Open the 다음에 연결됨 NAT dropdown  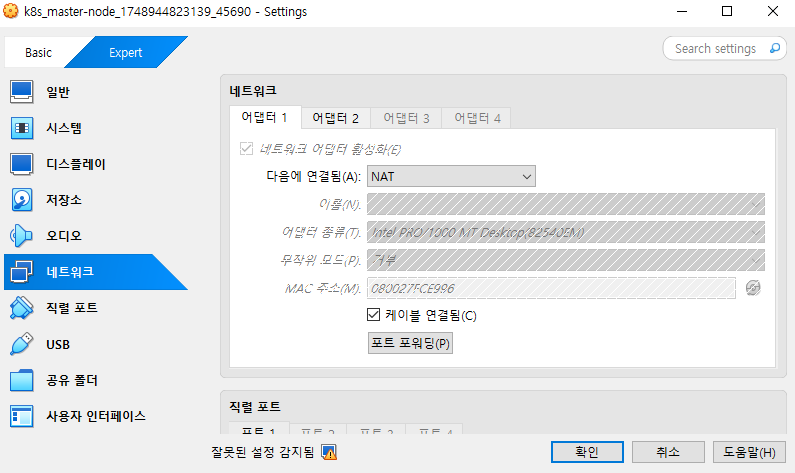(451, 176)
